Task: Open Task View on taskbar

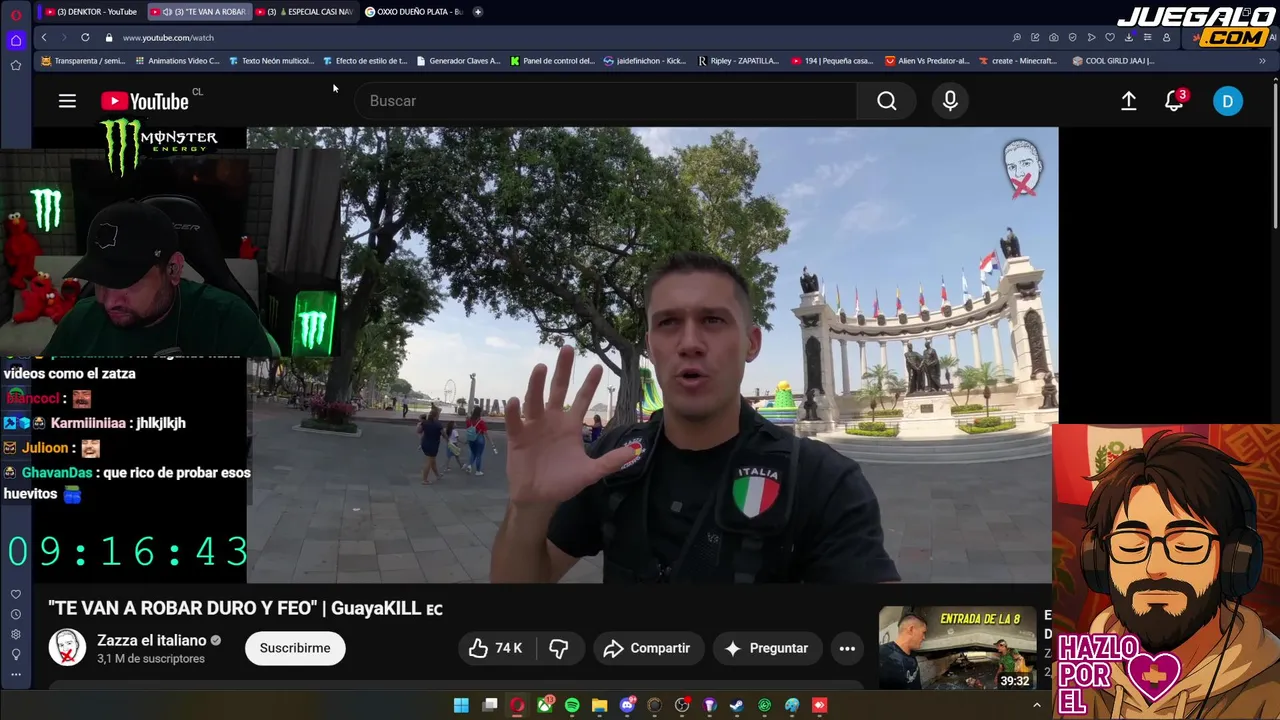Action: tap(490, 705)
